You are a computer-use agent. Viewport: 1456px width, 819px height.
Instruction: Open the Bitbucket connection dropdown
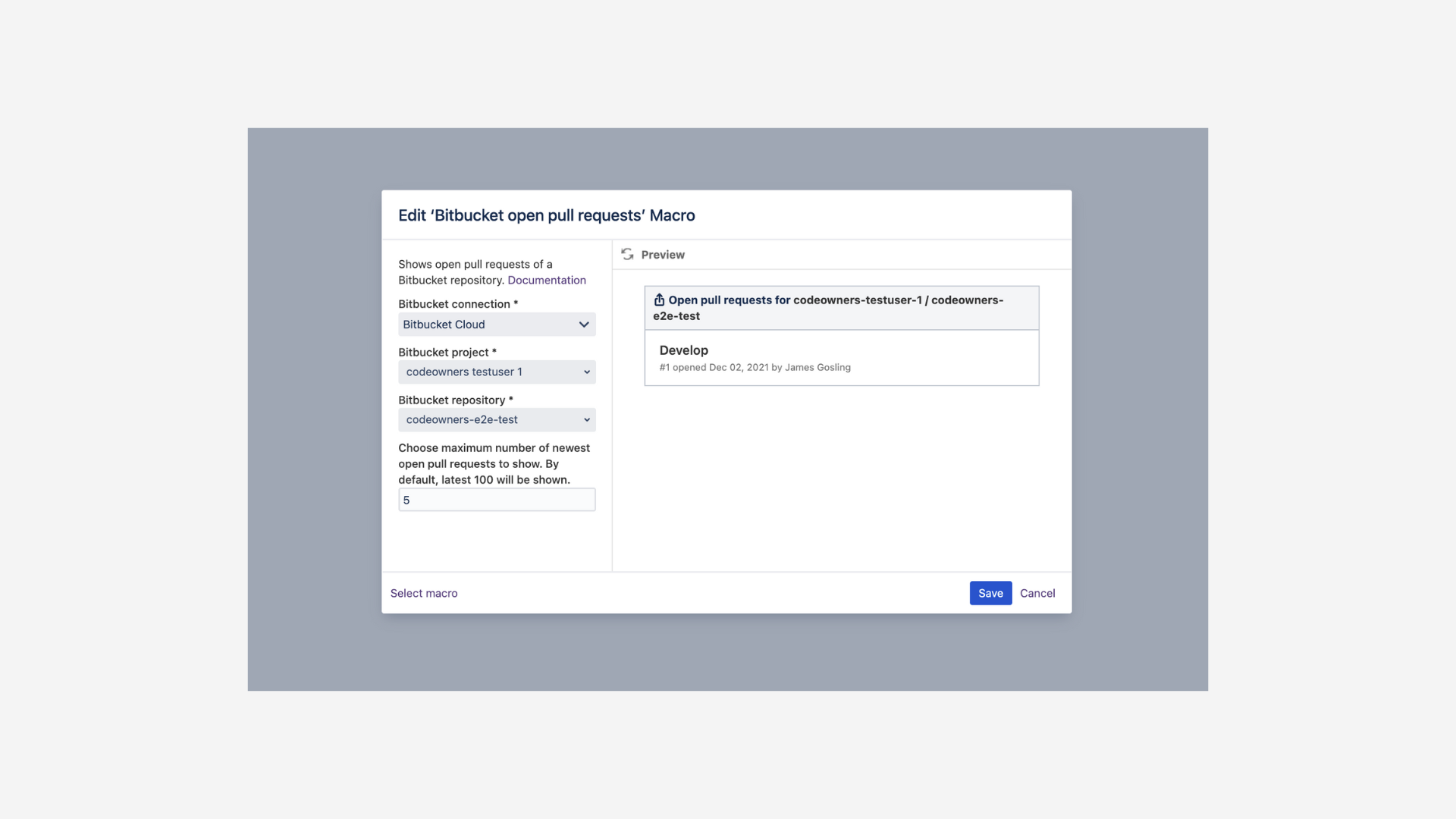(x=497, y=324)
